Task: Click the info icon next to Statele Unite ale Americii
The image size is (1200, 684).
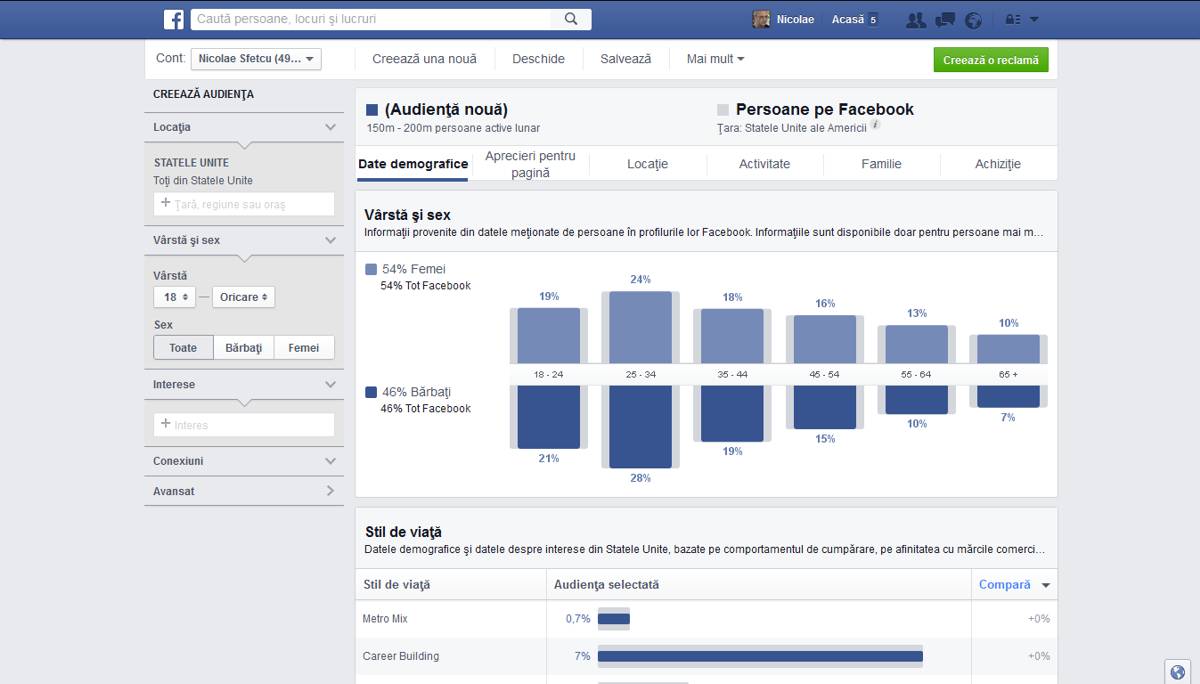Action: pos(875,126)
